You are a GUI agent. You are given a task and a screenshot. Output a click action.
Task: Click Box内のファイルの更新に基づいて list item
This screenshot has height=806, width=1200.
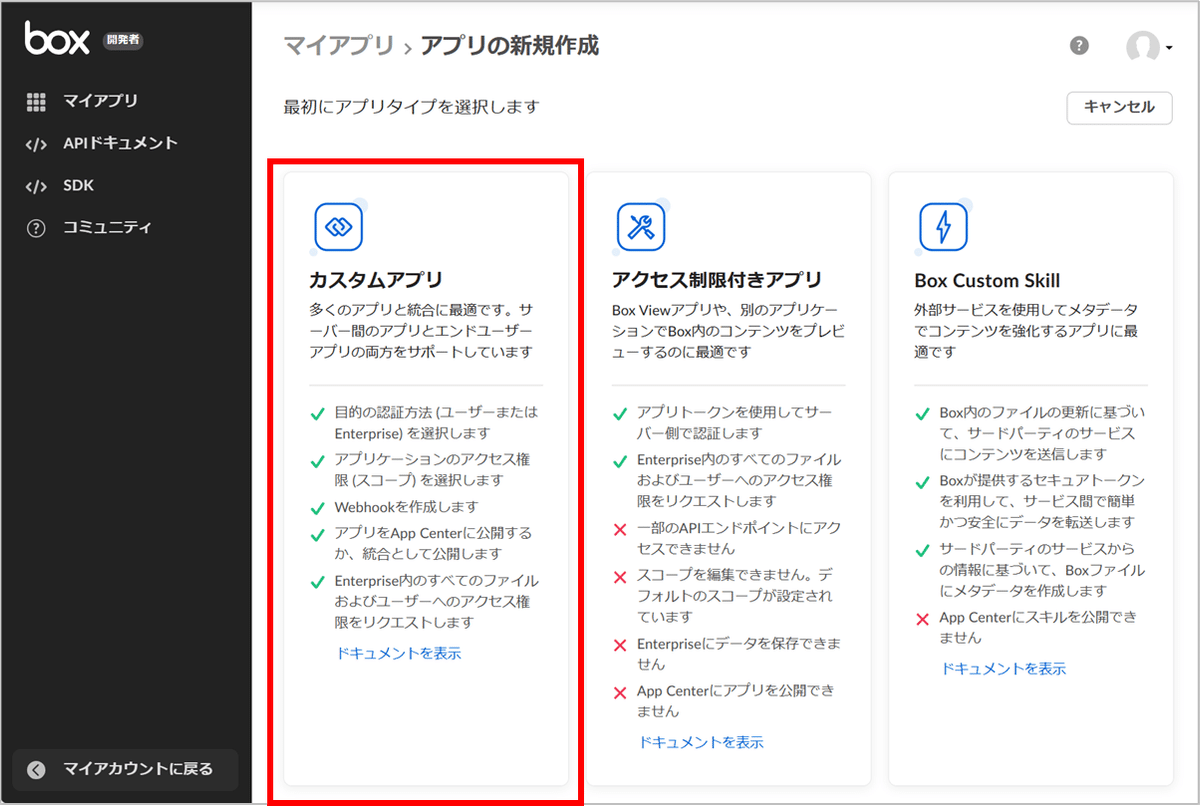coord(1042,433)
